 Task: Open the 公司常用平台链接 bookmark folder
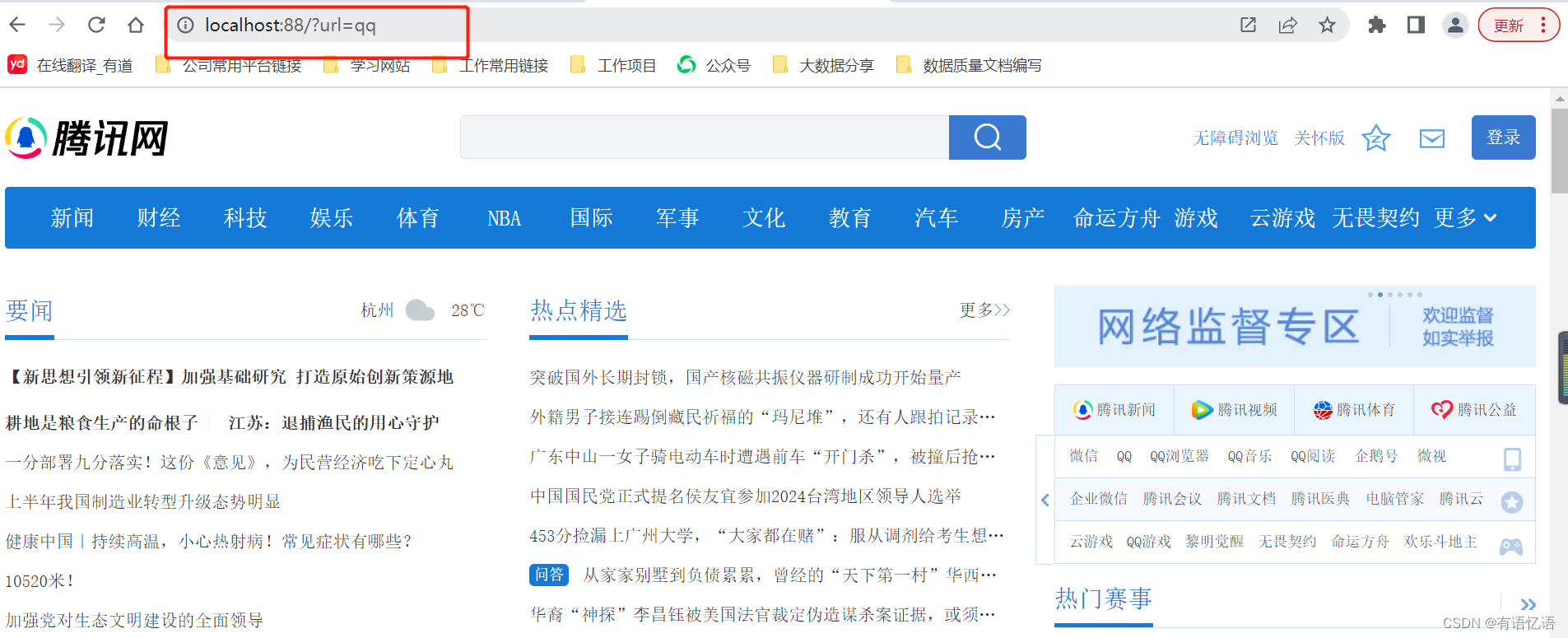[x=229, y=65]
